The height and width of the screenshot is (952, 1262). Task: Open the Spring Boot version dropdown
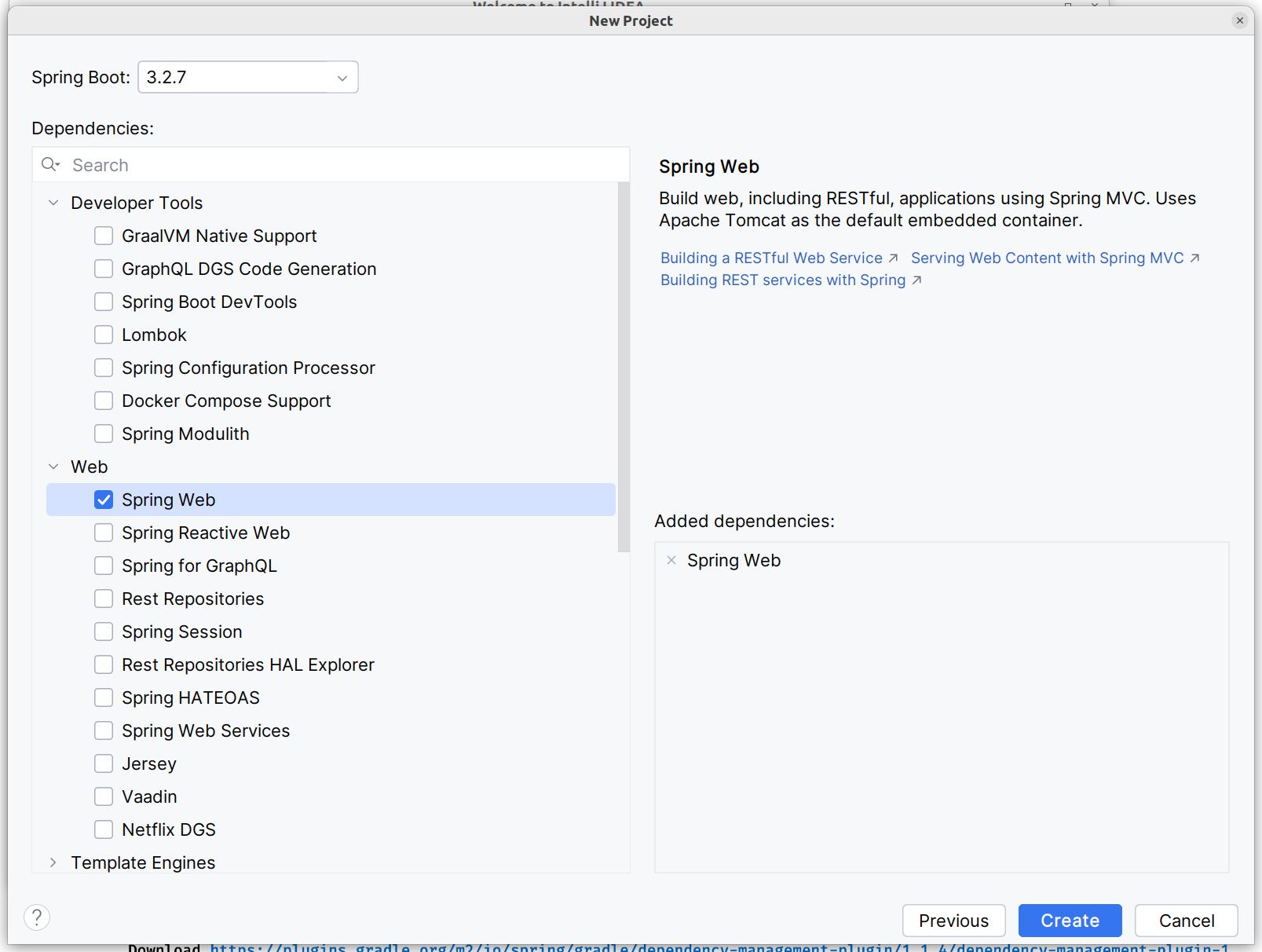coord(248,77)
